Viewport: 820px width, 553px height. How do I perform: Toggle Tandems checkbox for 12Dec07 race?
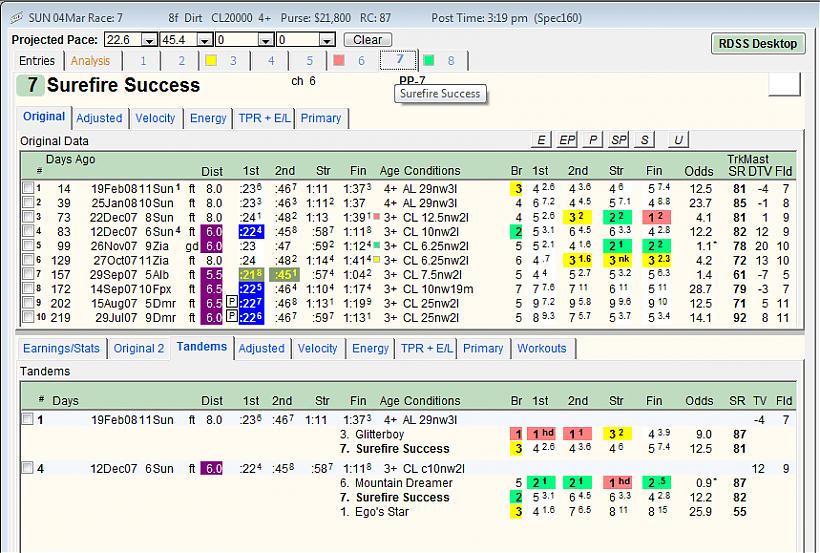28,468
